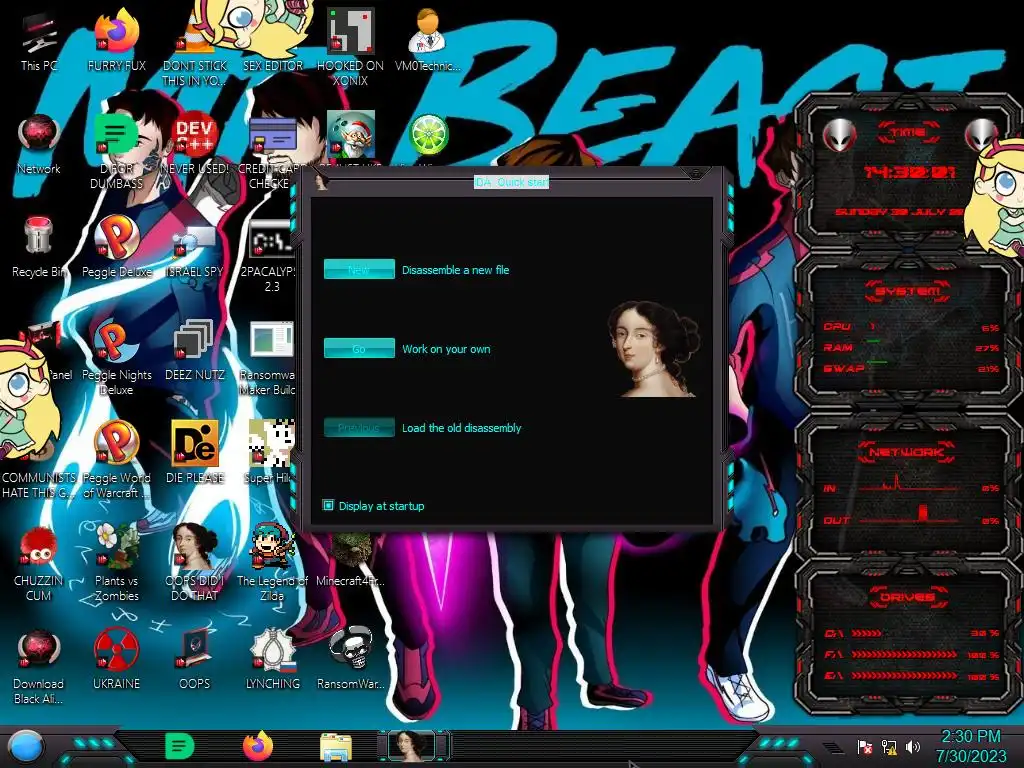Open the UKRAINE desktop icon

(x=116, y=660)
